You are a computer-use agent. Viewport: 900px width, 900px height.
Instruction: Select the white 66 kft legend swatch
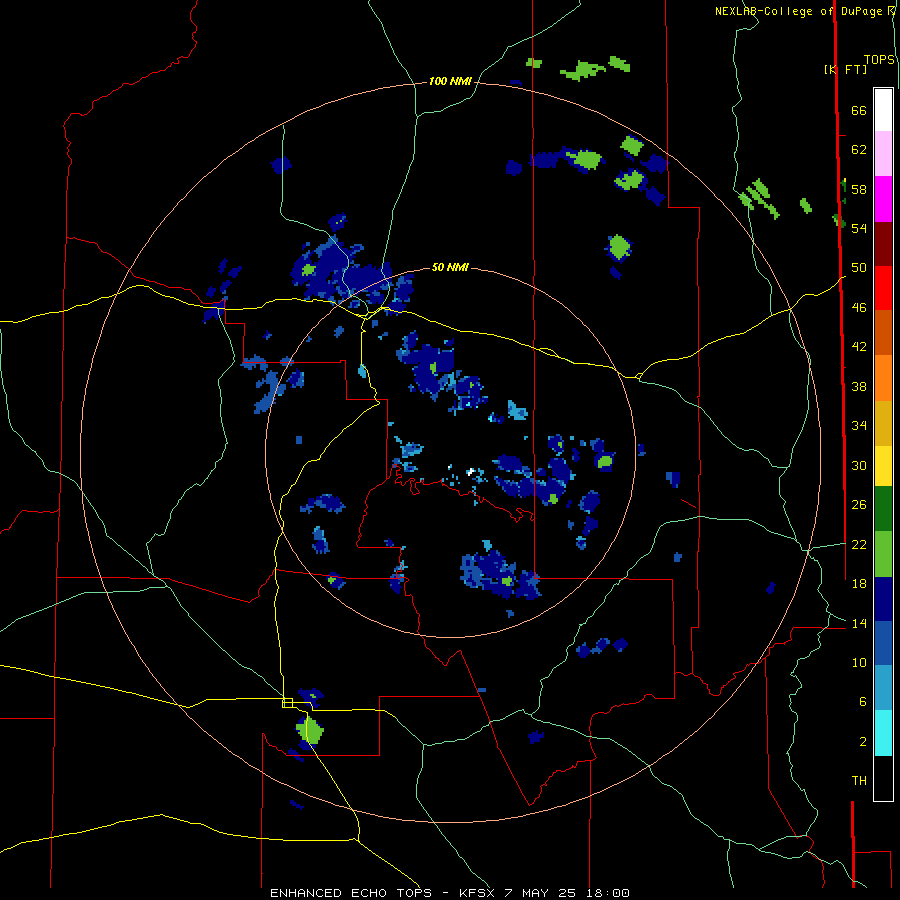click(x=883, y=110)
